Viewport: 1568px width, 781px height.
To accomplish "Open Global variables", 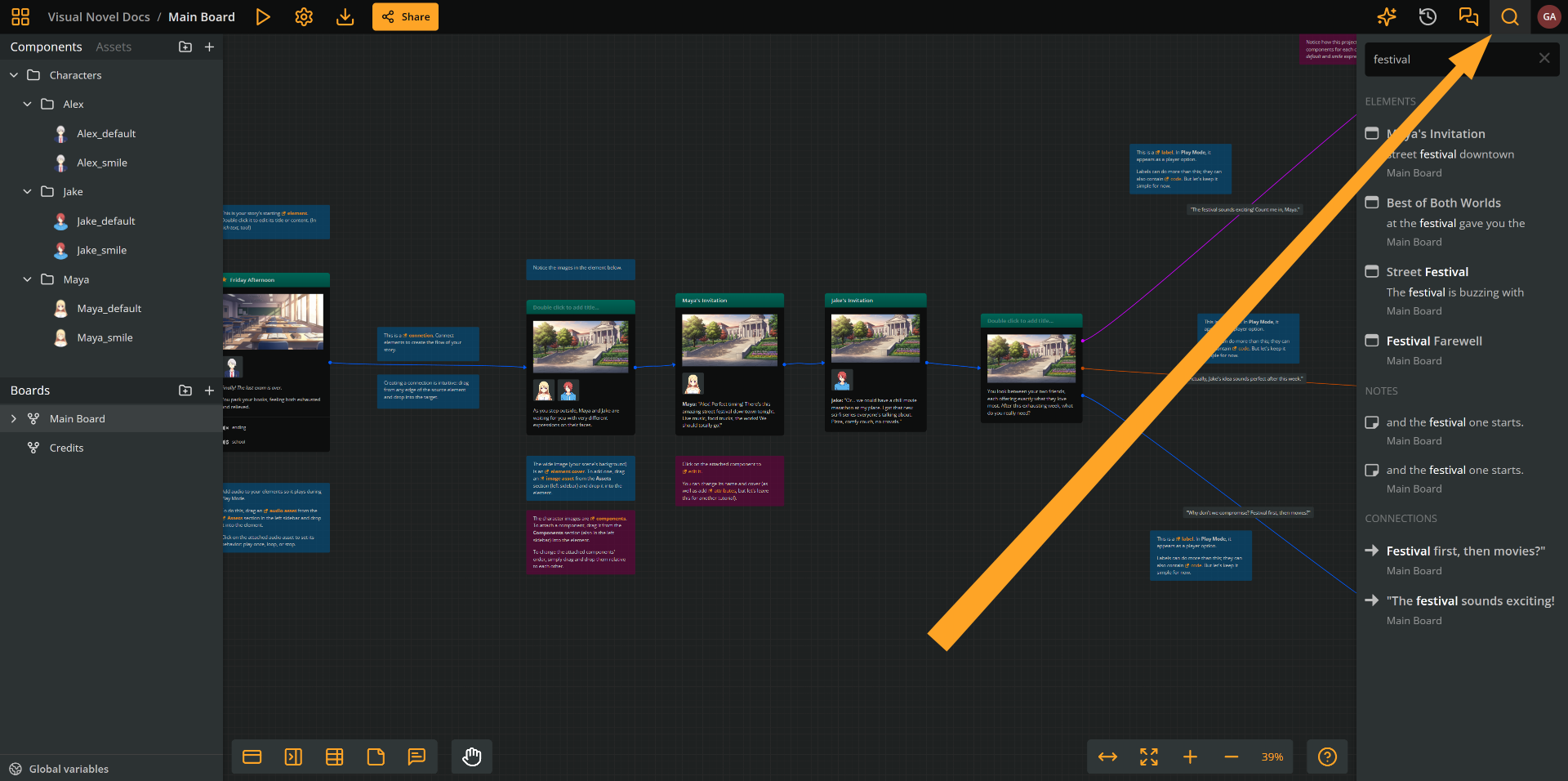I will click(68, 769).
